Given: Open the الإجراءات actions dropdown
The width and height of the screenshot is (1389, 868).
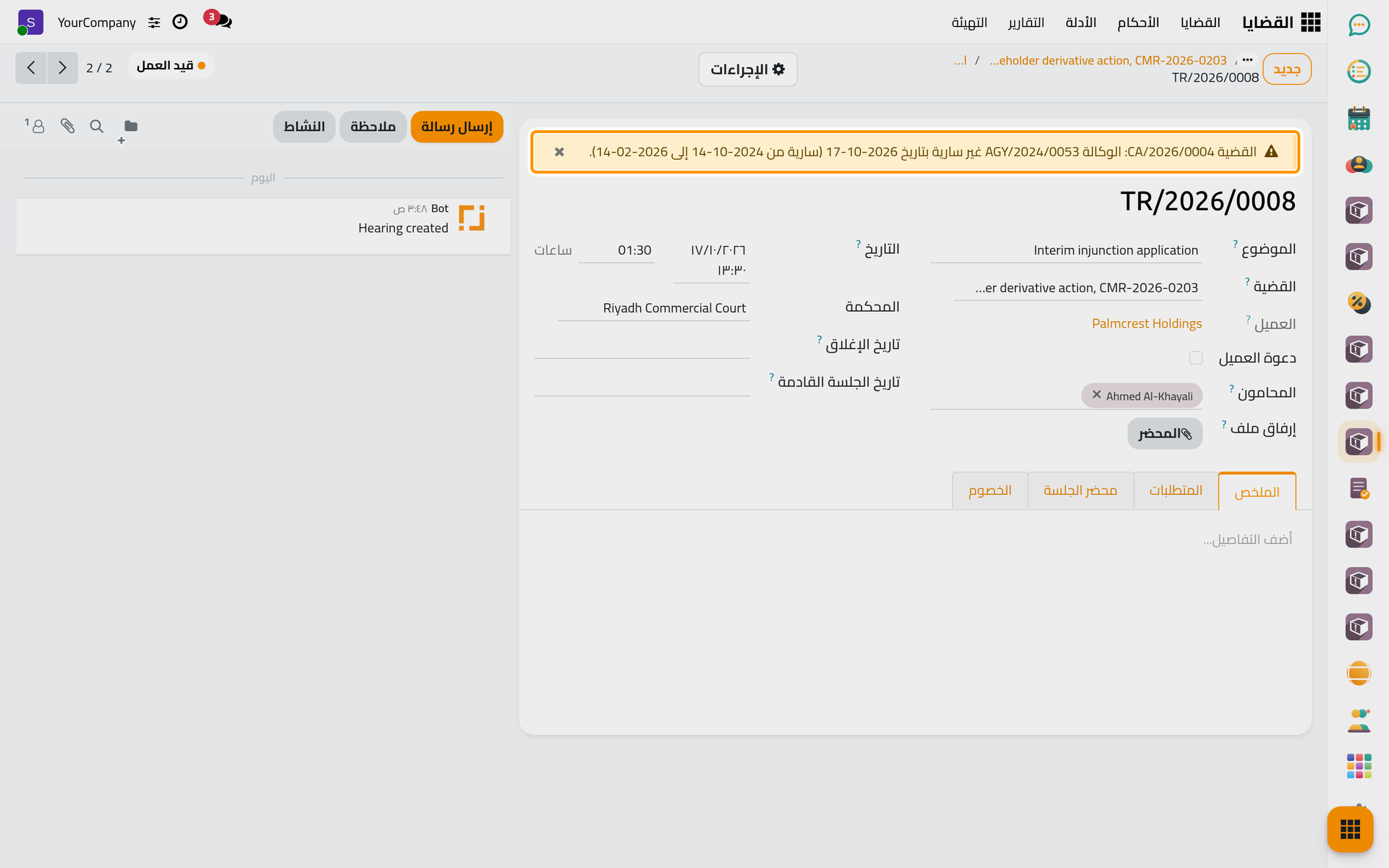Looking at the screenshot, I should tap(747, 69).
